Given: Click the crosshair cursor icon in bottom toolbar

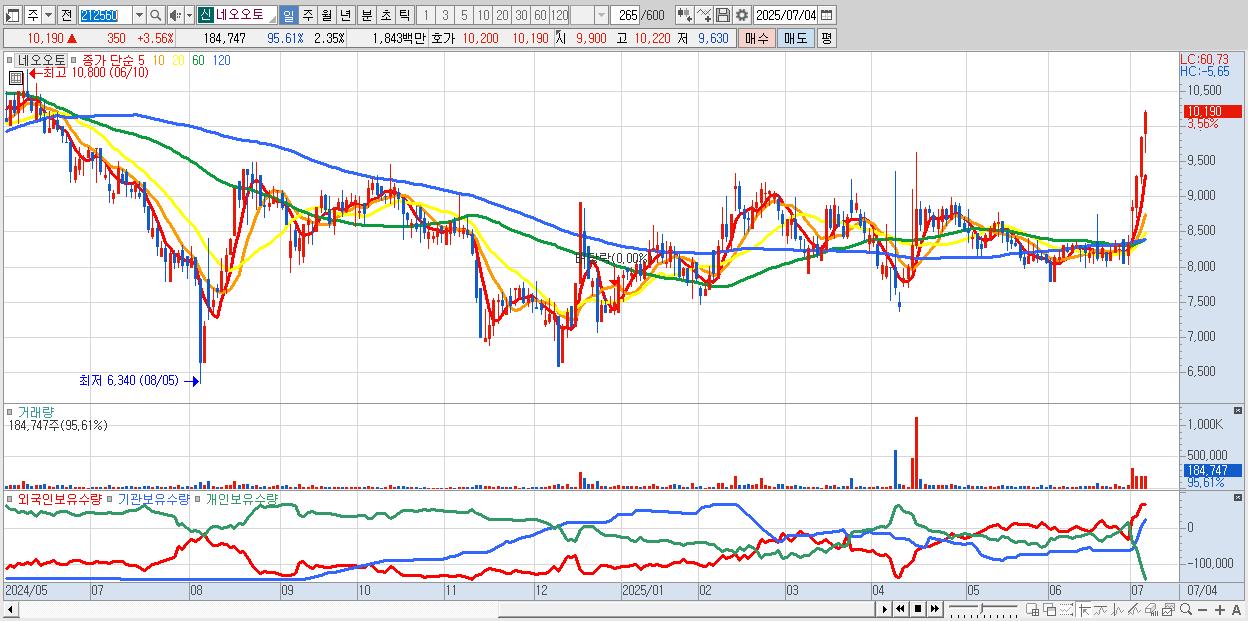Looking at the screenshot, I should [x=1084, y=610].
